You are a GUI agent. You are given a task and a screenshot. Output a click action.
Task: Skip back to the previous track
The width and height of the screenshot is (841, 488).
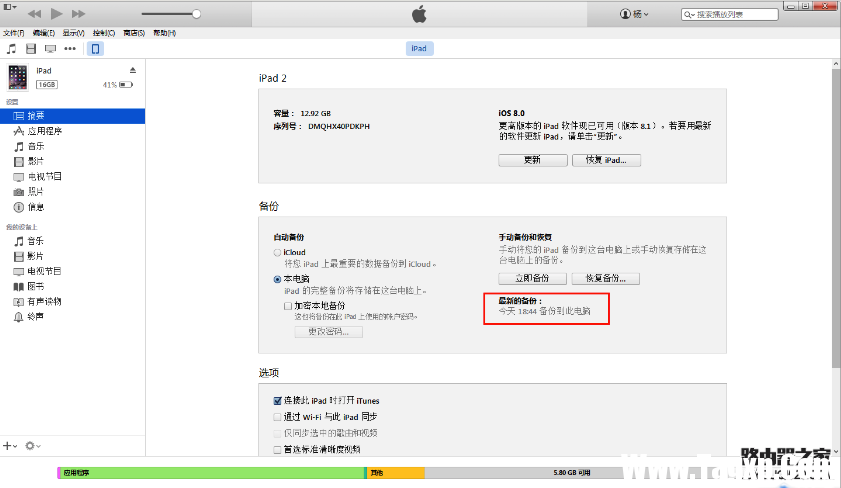click(34, 13)
